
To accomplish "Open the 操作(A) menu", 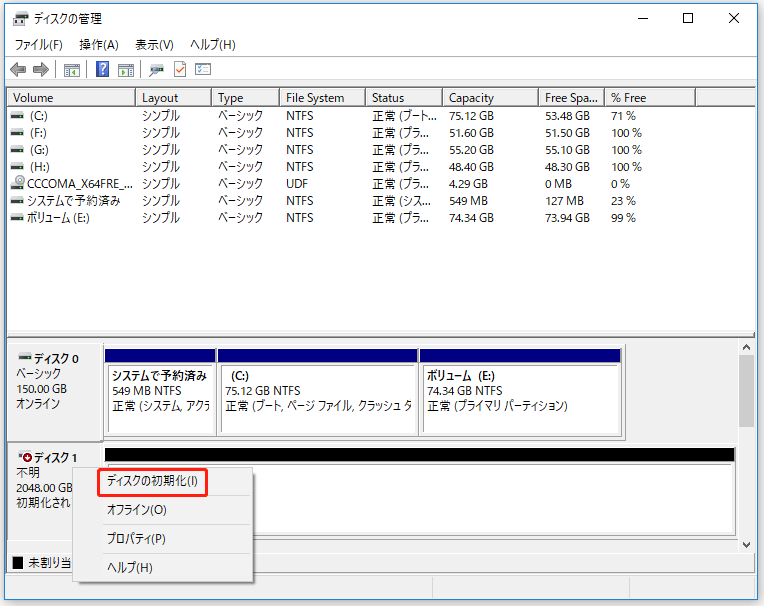I will coord(98,45).
